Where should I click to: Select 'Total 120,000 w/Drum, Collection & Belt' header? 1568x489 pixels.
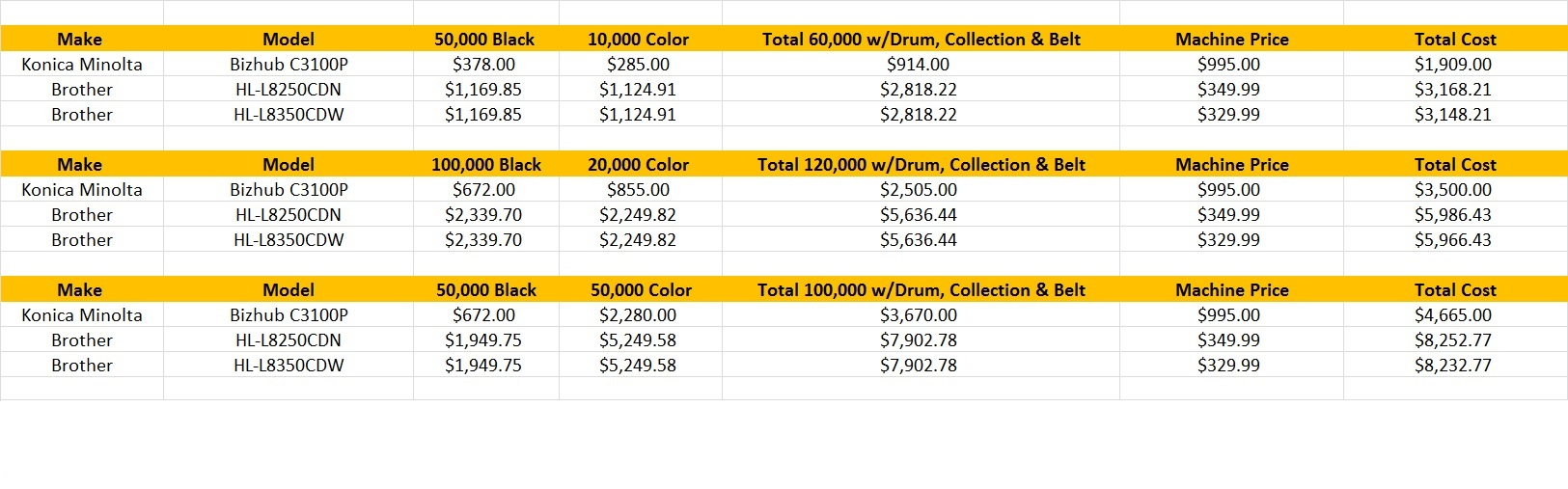click(x=921, y=165)
